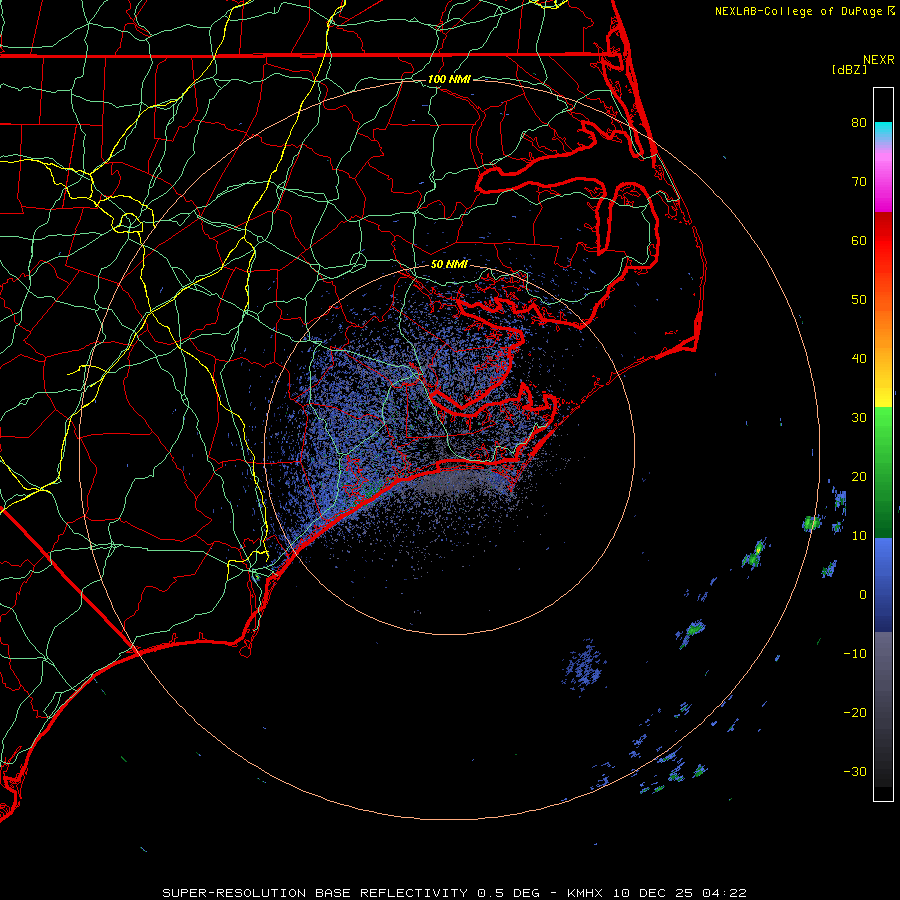Click the 0 dBZ scale value
Screen dimensions: 900x900
tap(863, 595)
